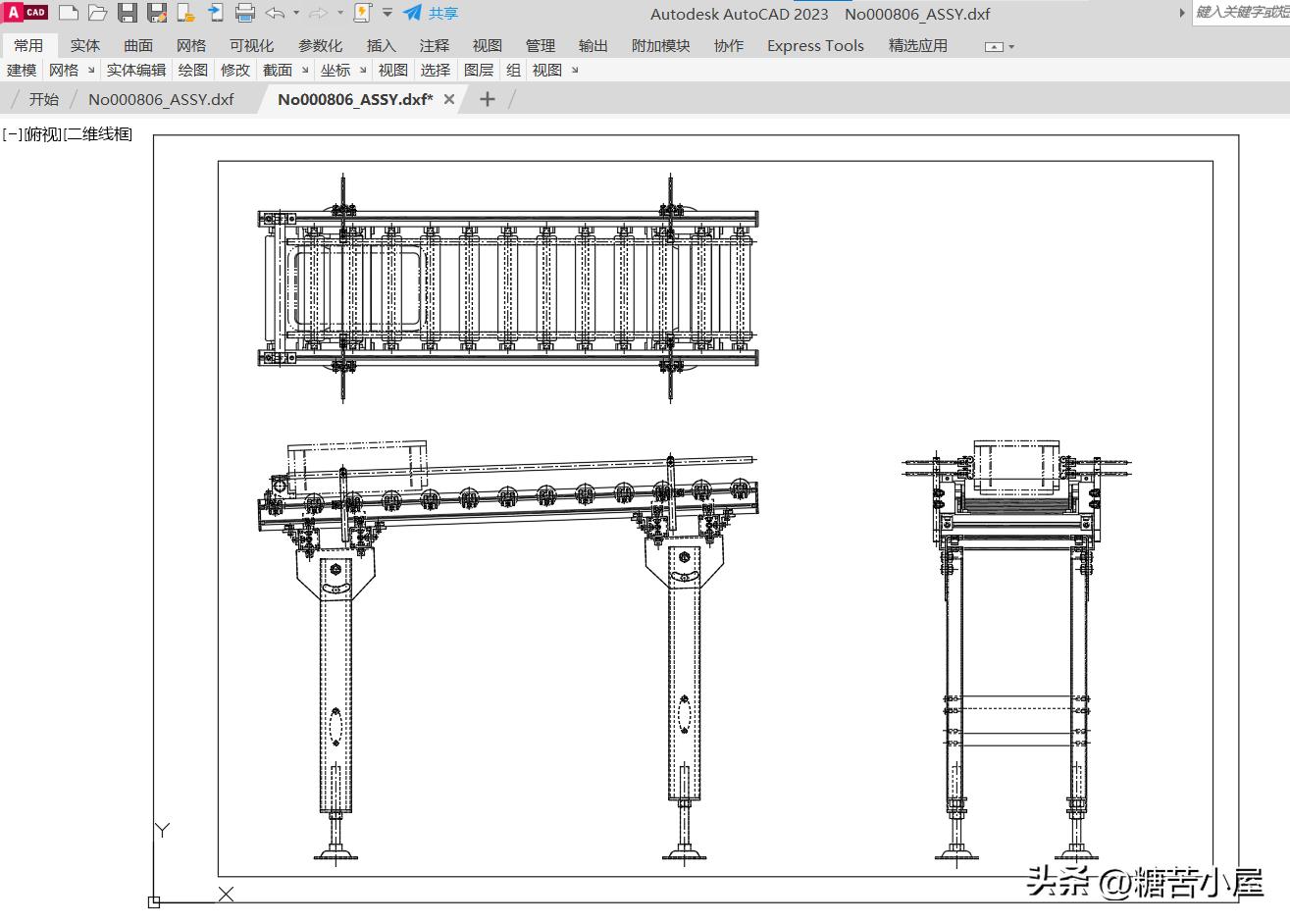Open the 插入 ribbon tab
Screen dimensions: 1290x924
[381, 46]
